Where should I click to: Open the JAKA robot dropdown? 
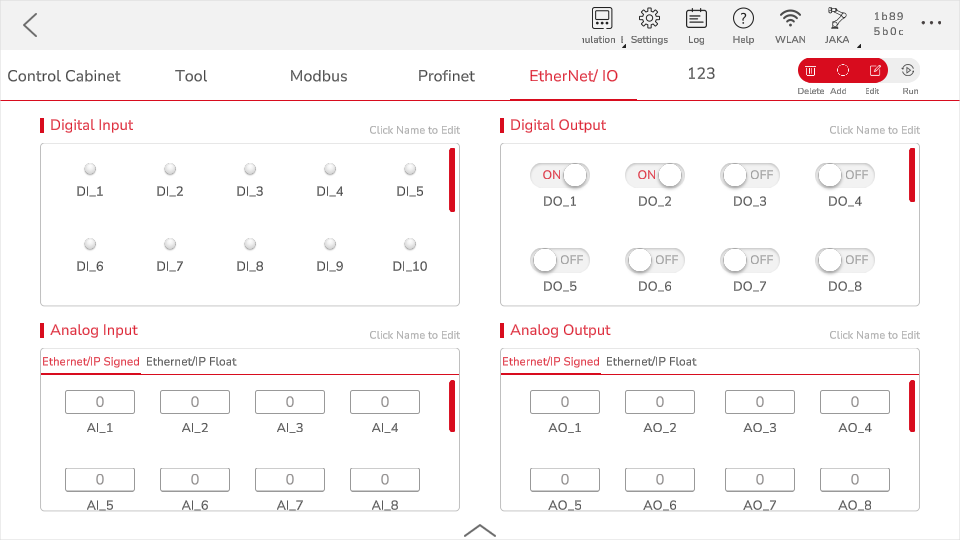pyautogui.click(x=837, y=23)
